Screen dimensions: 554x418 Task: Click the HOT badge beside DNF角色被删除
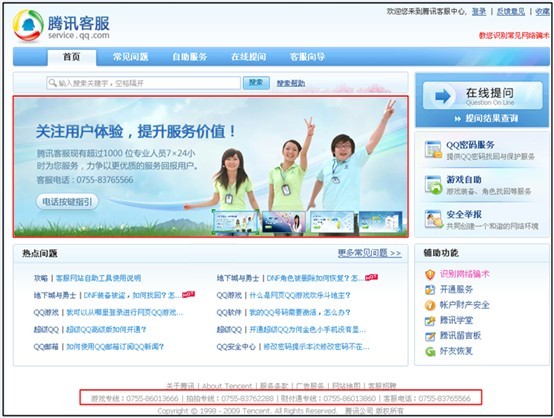tap(371, 277)
